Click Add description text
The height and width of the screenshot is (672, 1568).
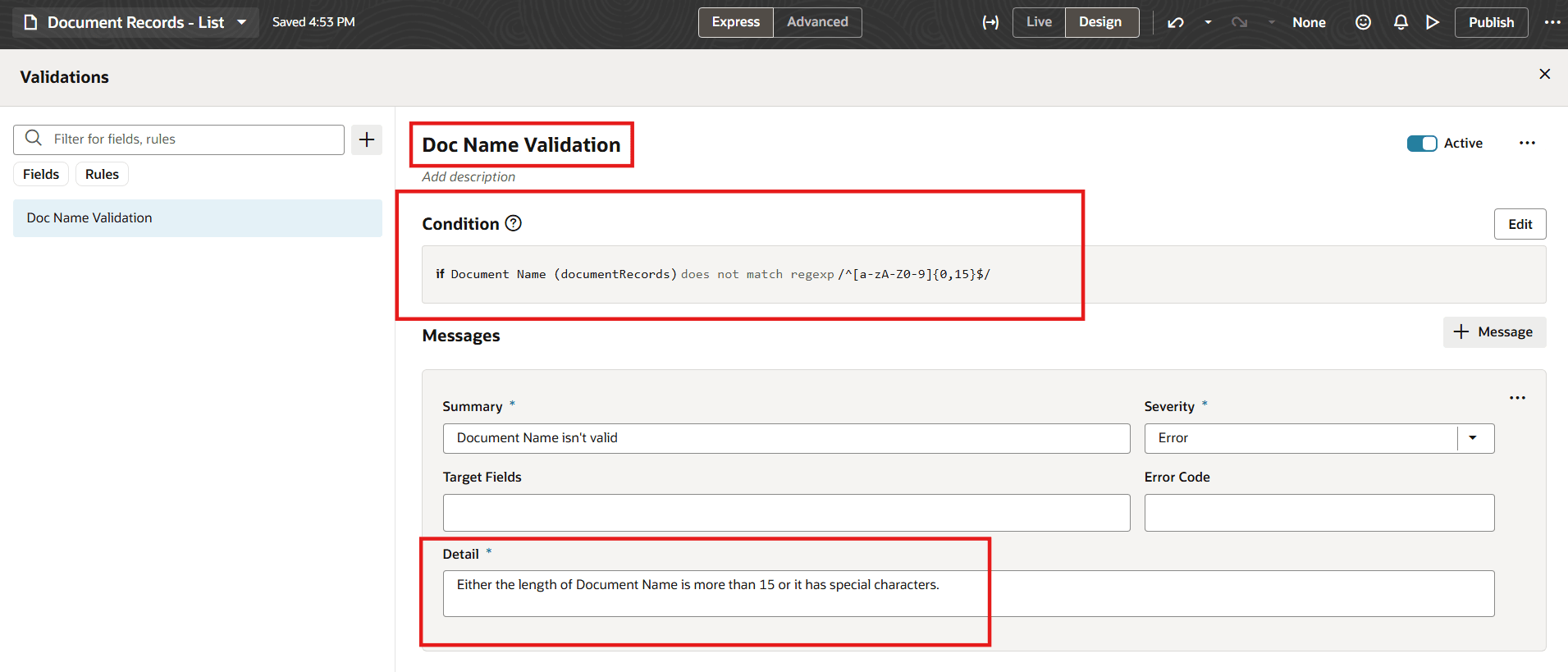[x=469, y=176]
